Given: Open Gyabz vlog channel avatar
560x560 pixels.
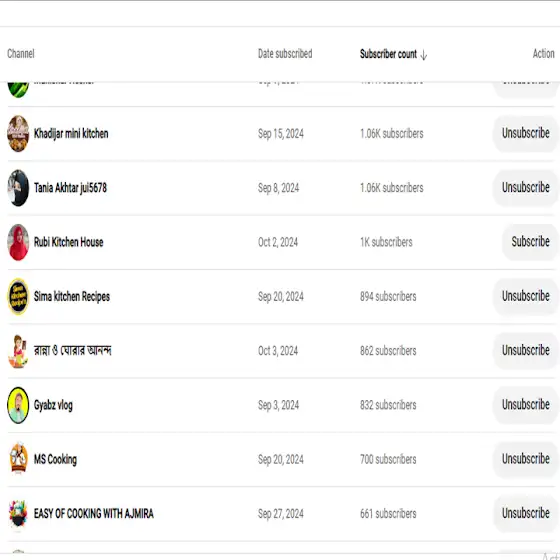Looking at the screenshot, I should click(x=18, y=405).
